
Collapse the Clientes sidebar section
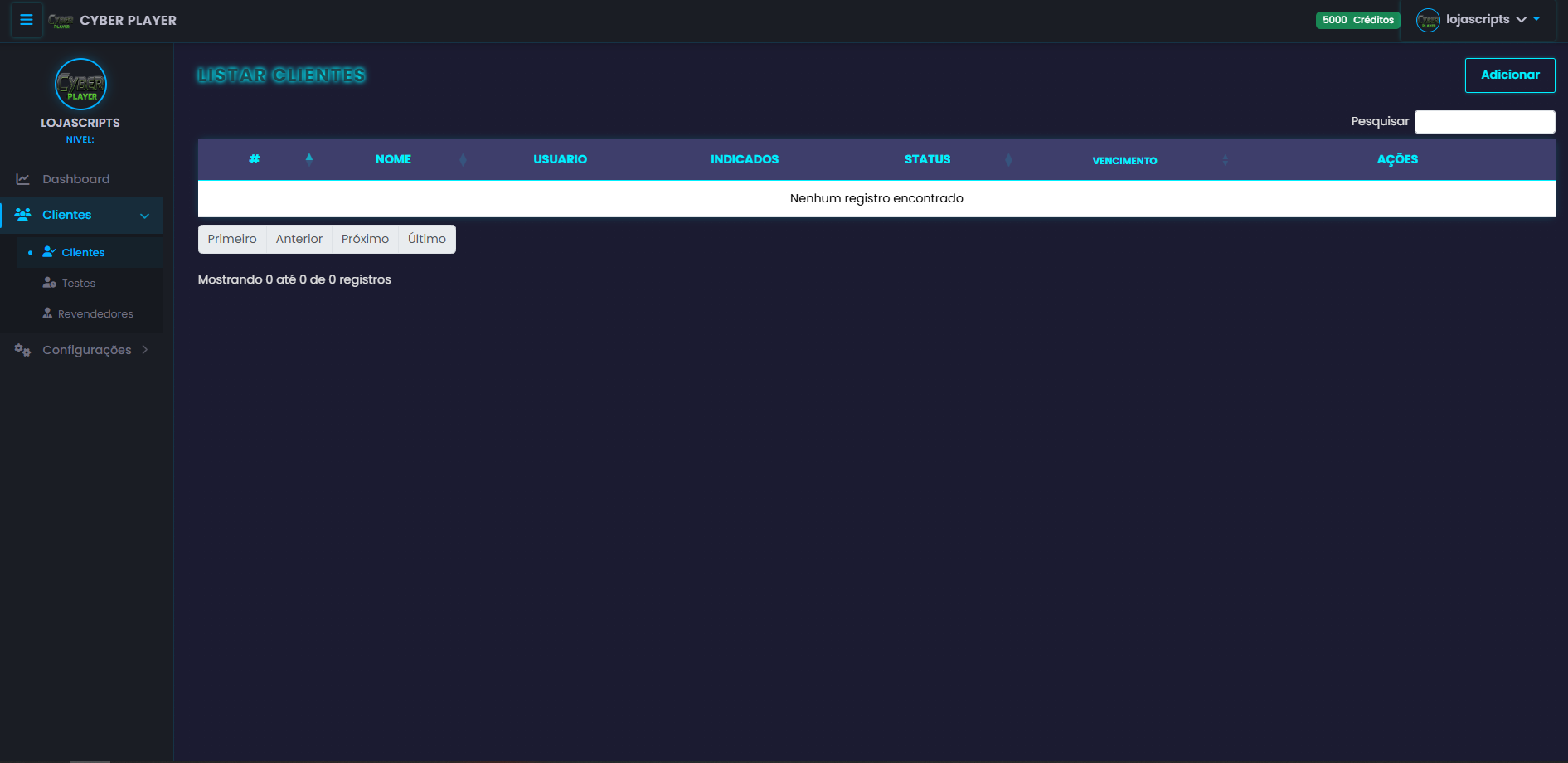[145, 216]
